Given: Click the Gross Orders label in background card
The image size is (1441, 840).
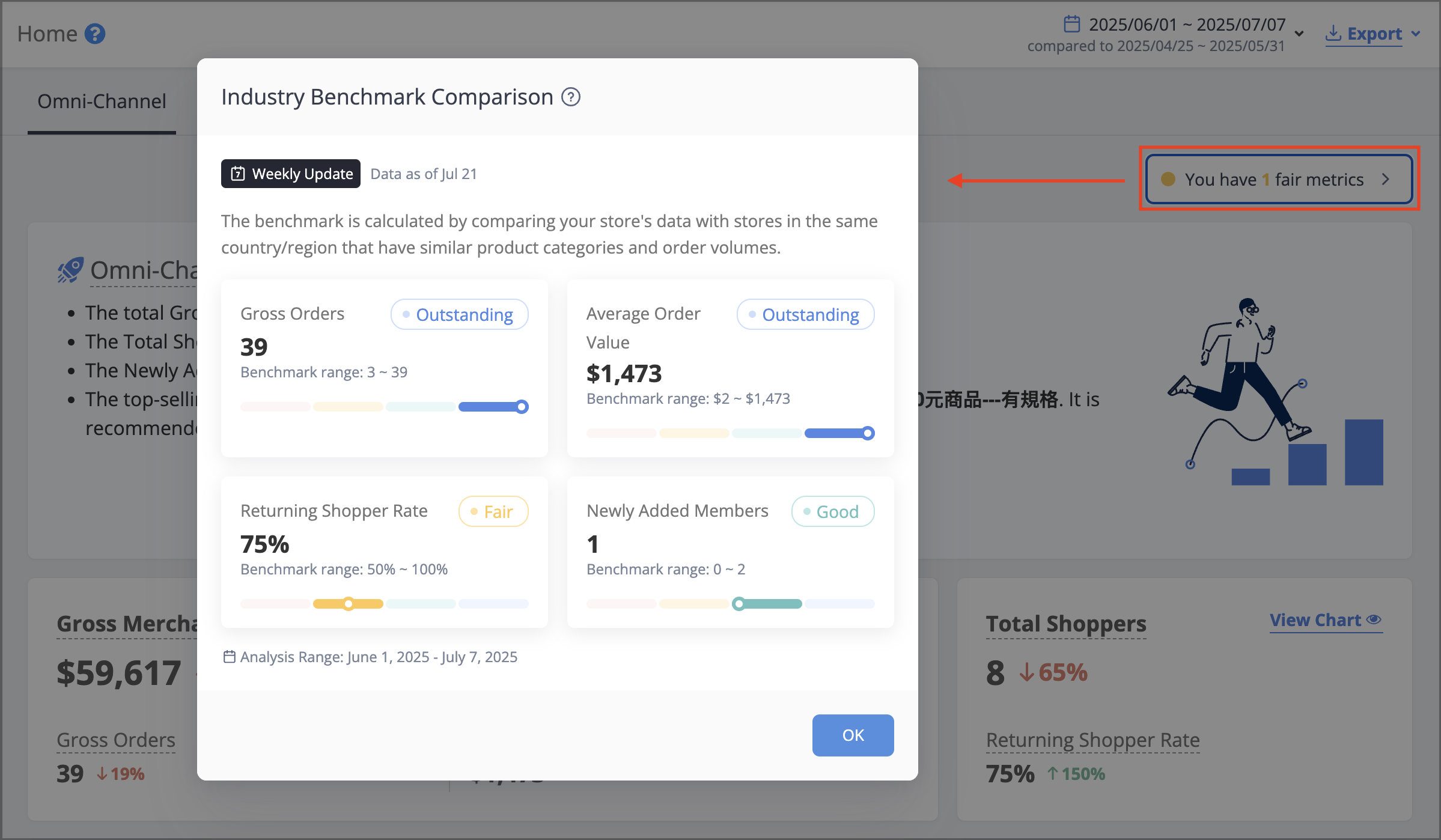Looking at the screenshot, I should click(x=116, y=740).
